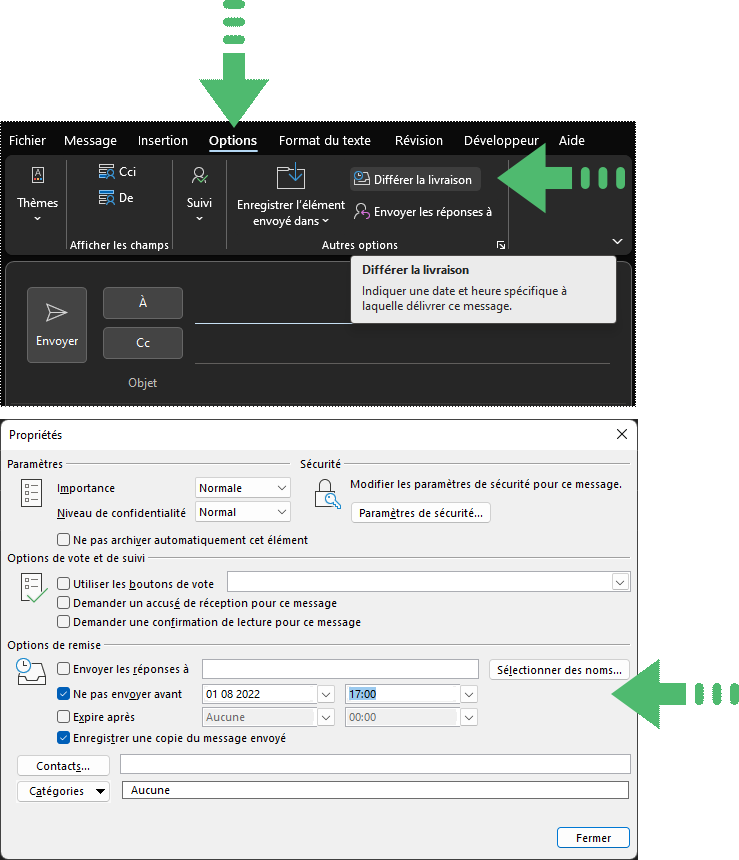Uncheck Ne pas envoyer avant

[x=64, y=694]
